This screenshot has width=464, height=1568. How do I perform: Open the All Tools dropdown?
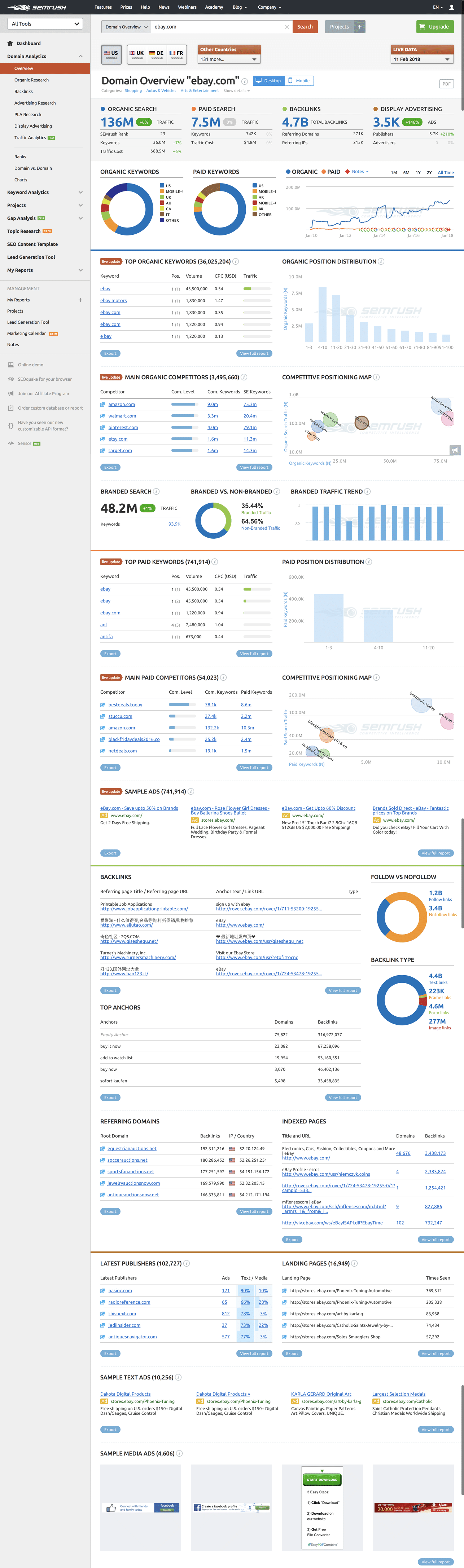point(44,24)
